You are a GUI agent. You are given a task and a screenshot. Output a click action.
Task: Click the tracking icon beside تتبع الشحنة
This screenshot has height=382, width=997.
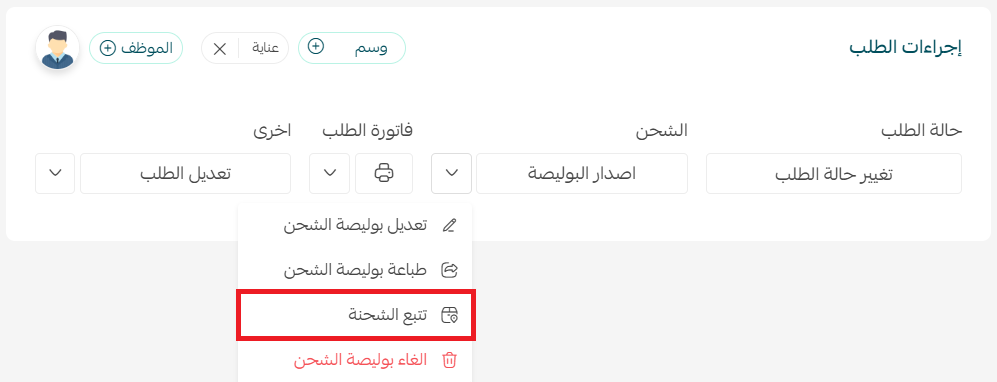[450, 315]
